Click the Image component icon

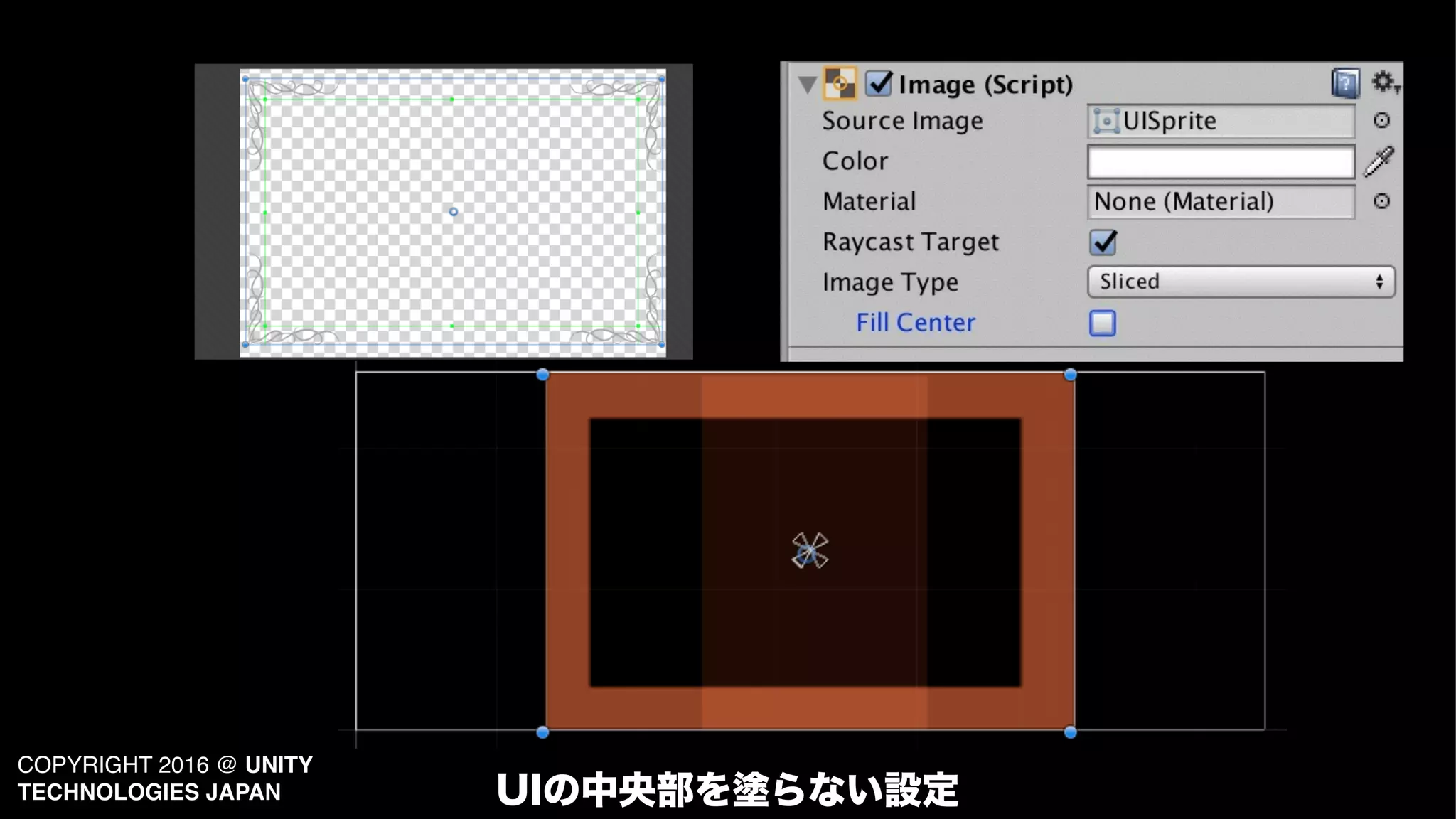pyautogui.click(x=840, y=84)
